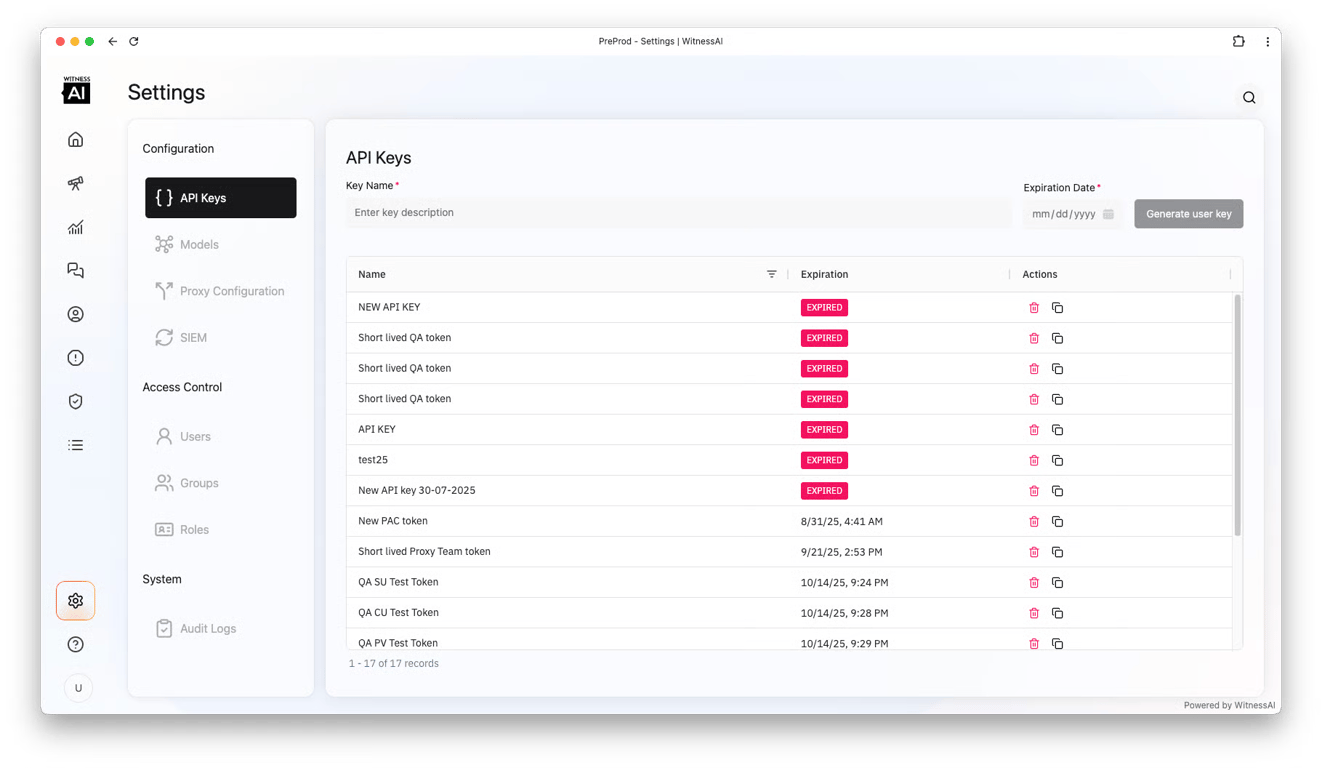Click the 10/14/25, 9:28 PM expiration cell
The height and width of the screenshot is (768, 1322).
coord(845,613)
